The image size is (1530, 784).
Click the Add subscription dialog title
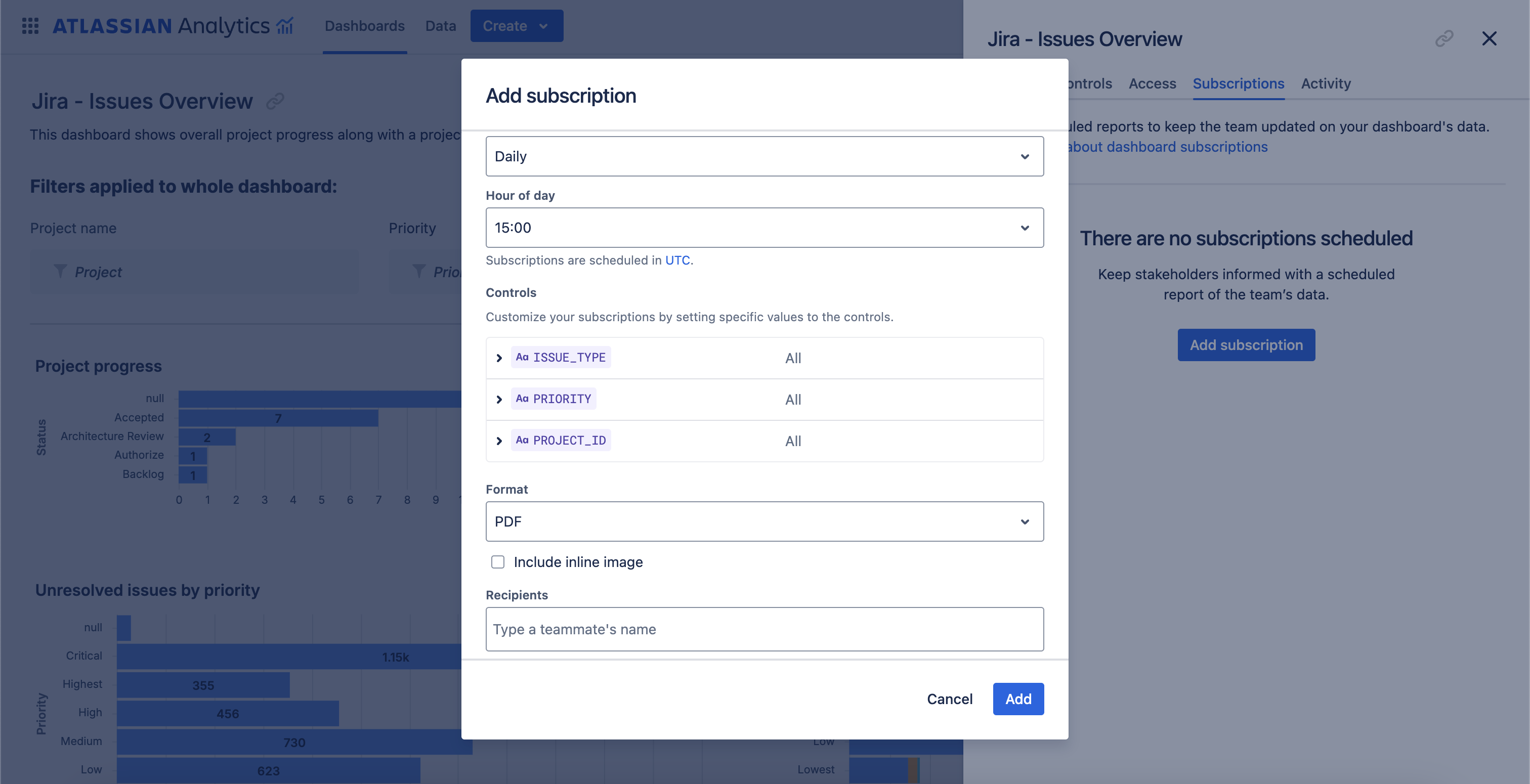click(561, 96)
